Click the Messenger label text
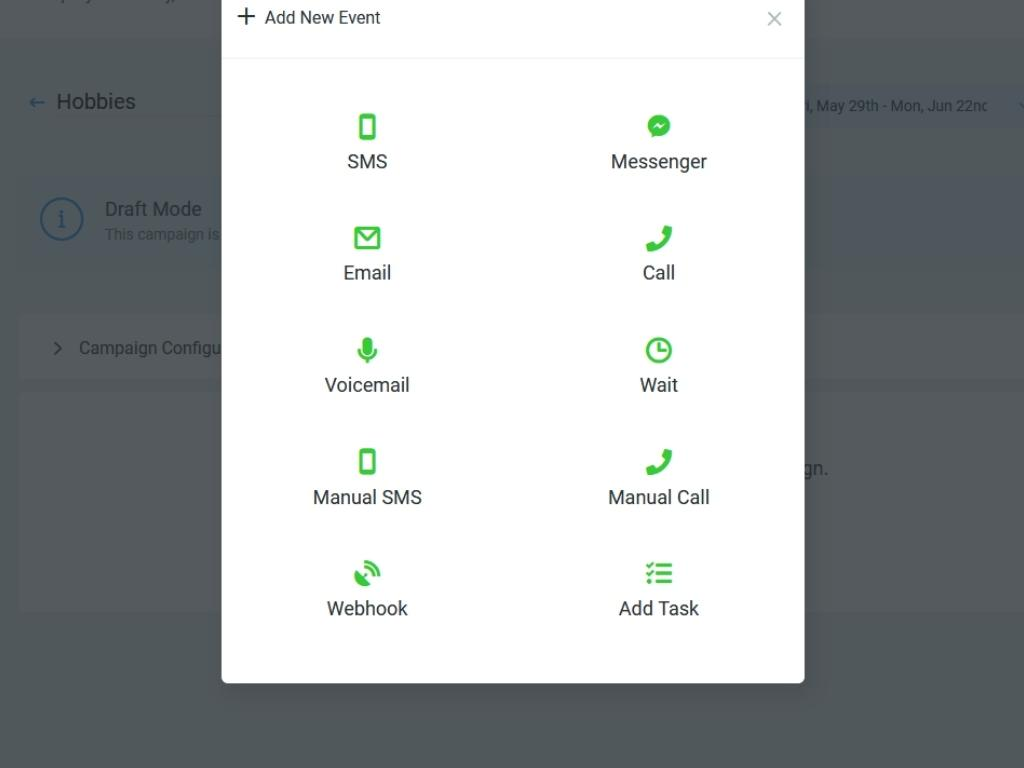1024x768 pixels. (x=658, y=162)
